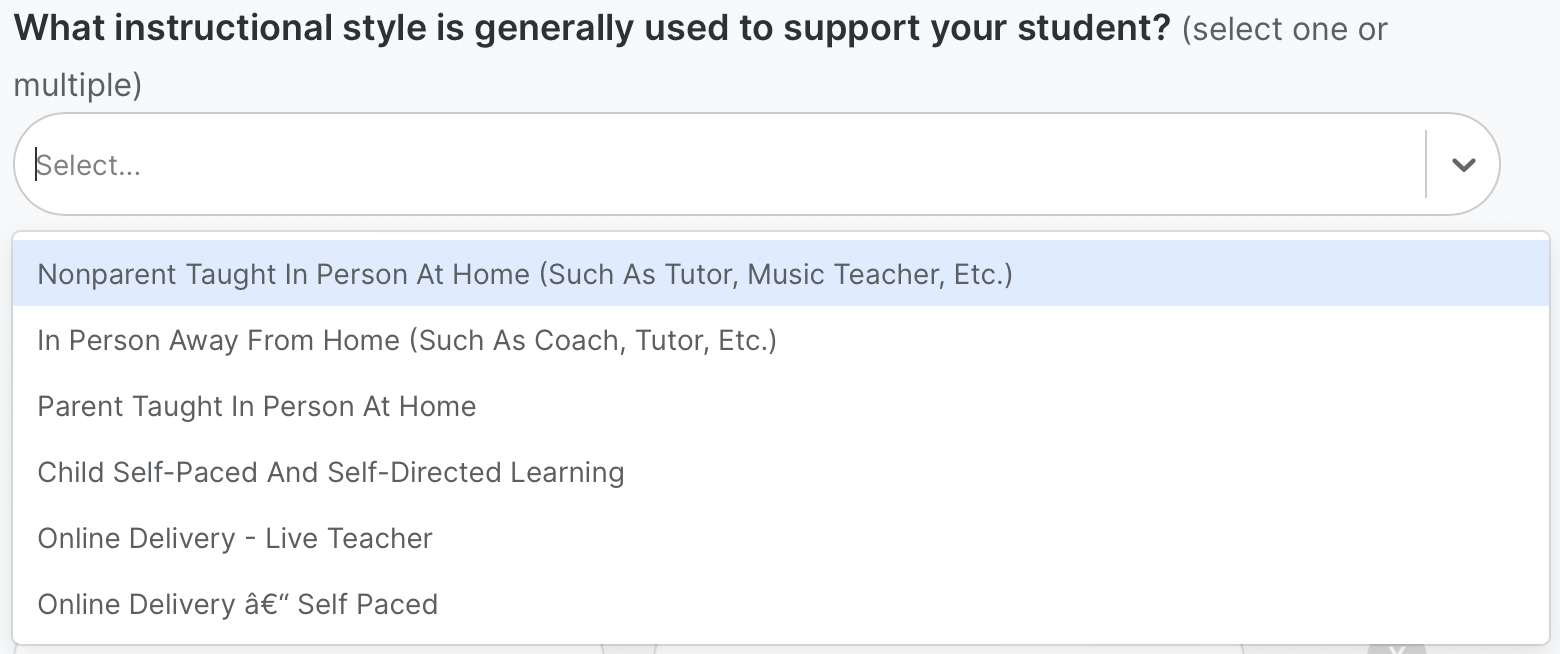This screenshot has width=1560, height=654.
Task: Select 'Parent Taught In Person At Home'
Action: click(256, 406)
